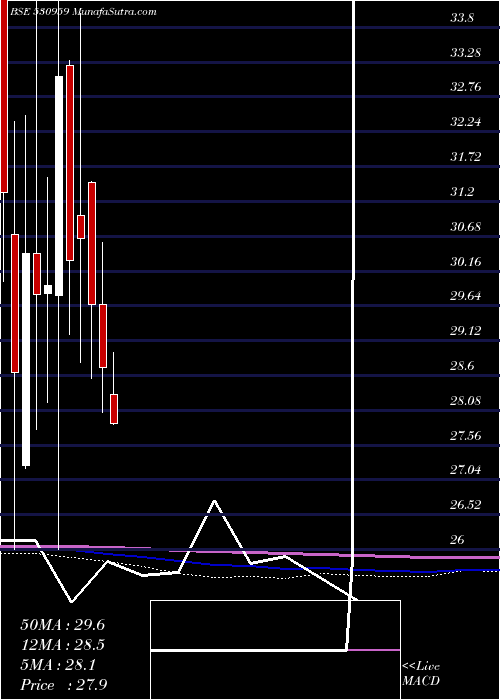Click the 29.64 price axis label

466,296
